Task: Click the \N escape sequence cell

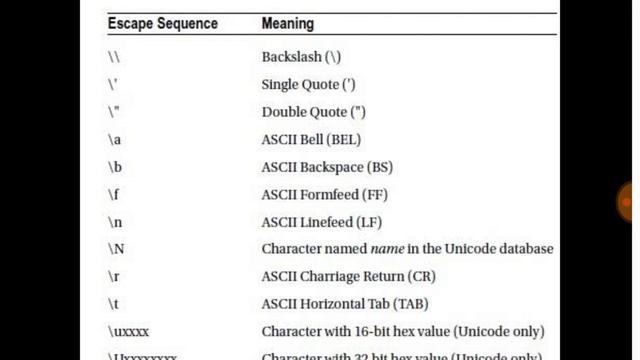Action: 116,249
